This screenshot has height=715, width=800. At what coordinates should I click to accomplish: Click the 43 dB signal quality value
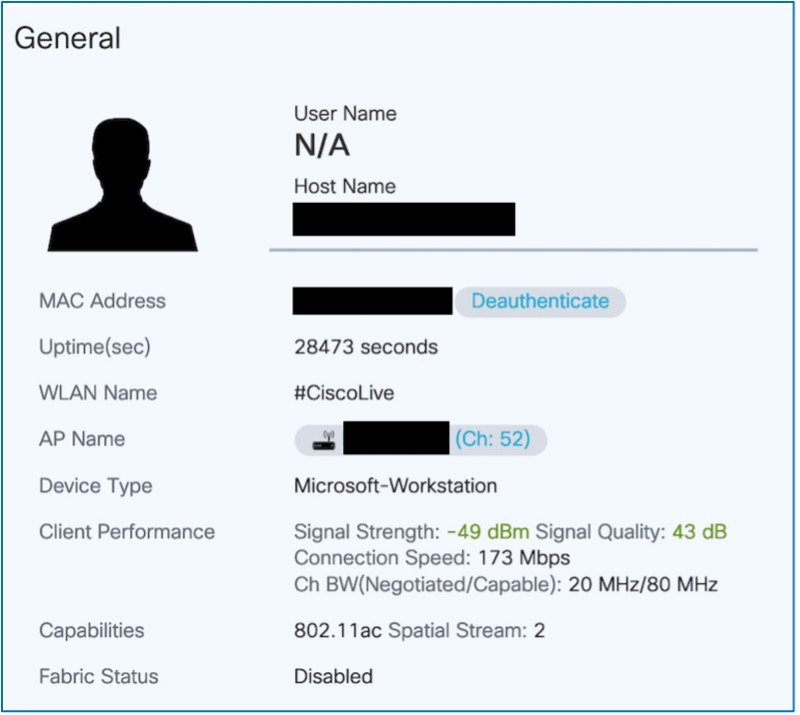point(699,531)
